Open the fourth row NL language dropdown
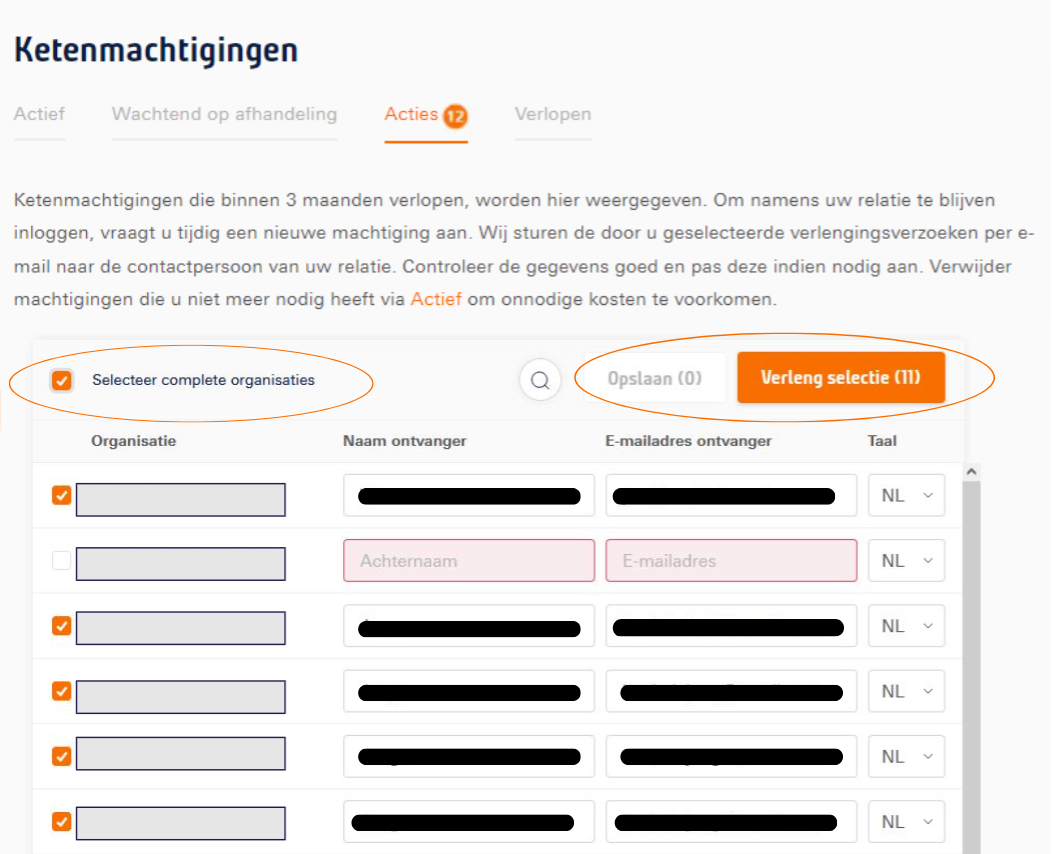This screenshot has width=1052, height=854. pos(906,691)
